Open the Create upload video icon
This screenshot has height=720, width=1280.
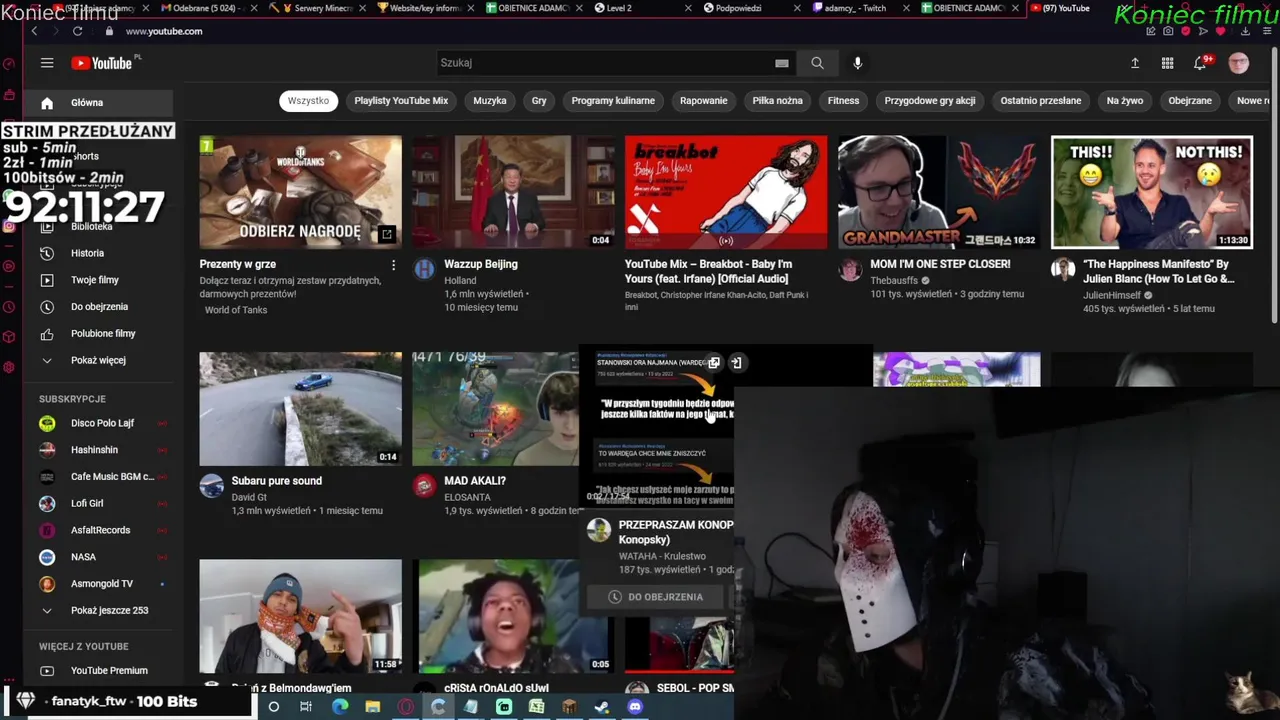(x=1135, y=63)
